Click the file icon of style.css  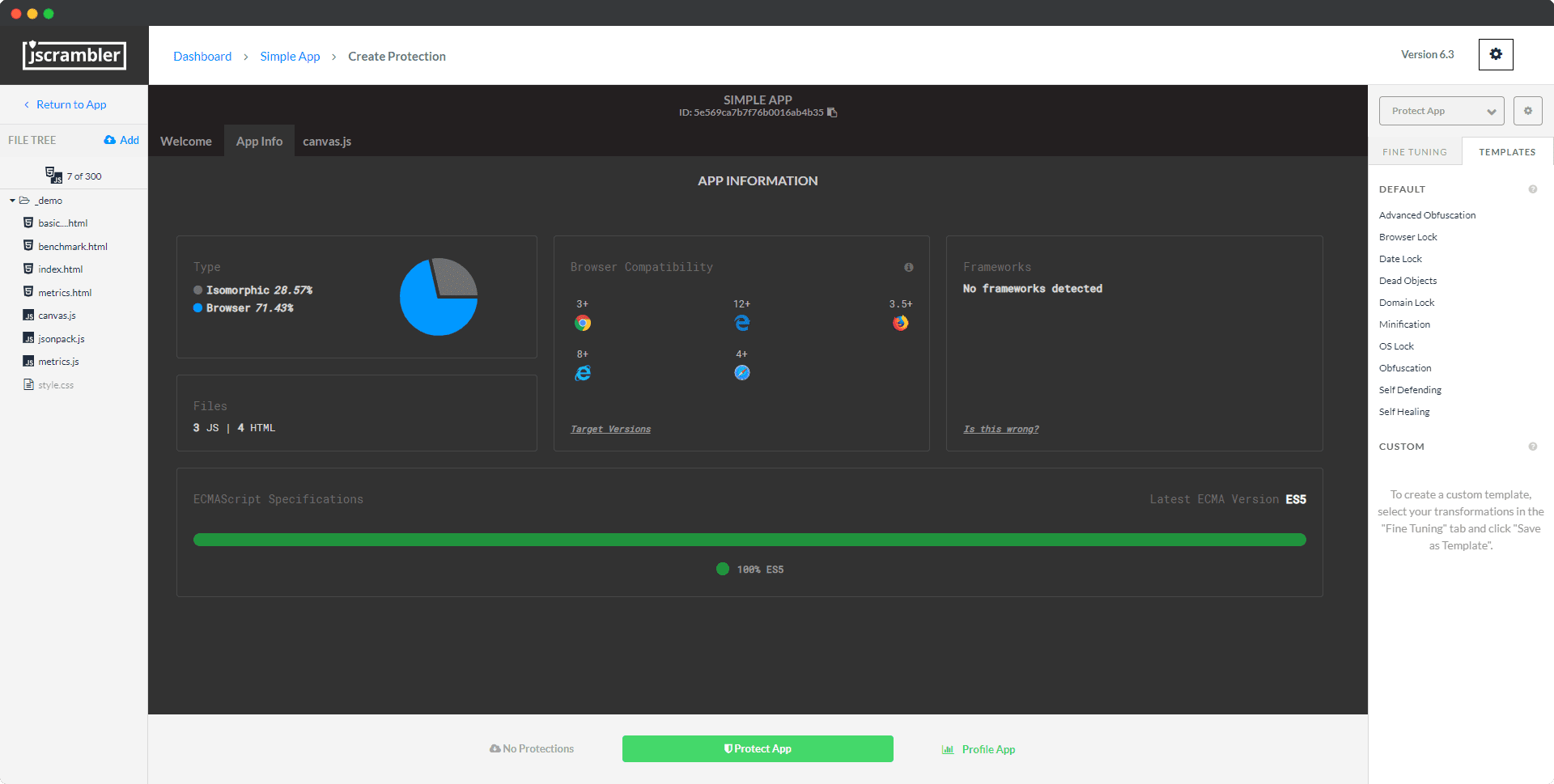coord(28,385)
